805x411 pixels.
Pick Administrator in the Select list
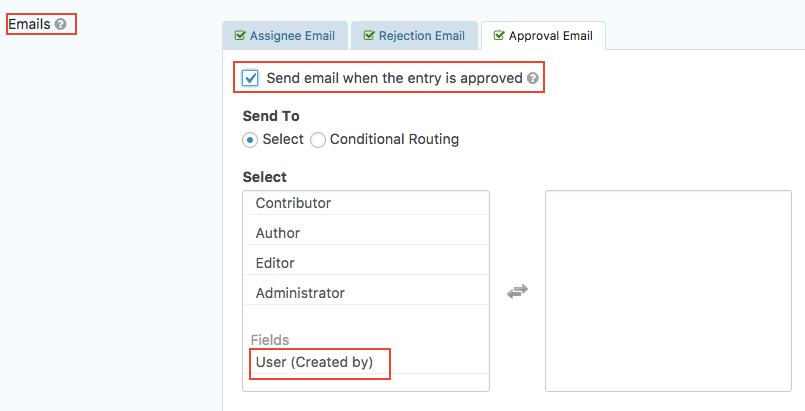pyautogui.click(x=300, y=293)
